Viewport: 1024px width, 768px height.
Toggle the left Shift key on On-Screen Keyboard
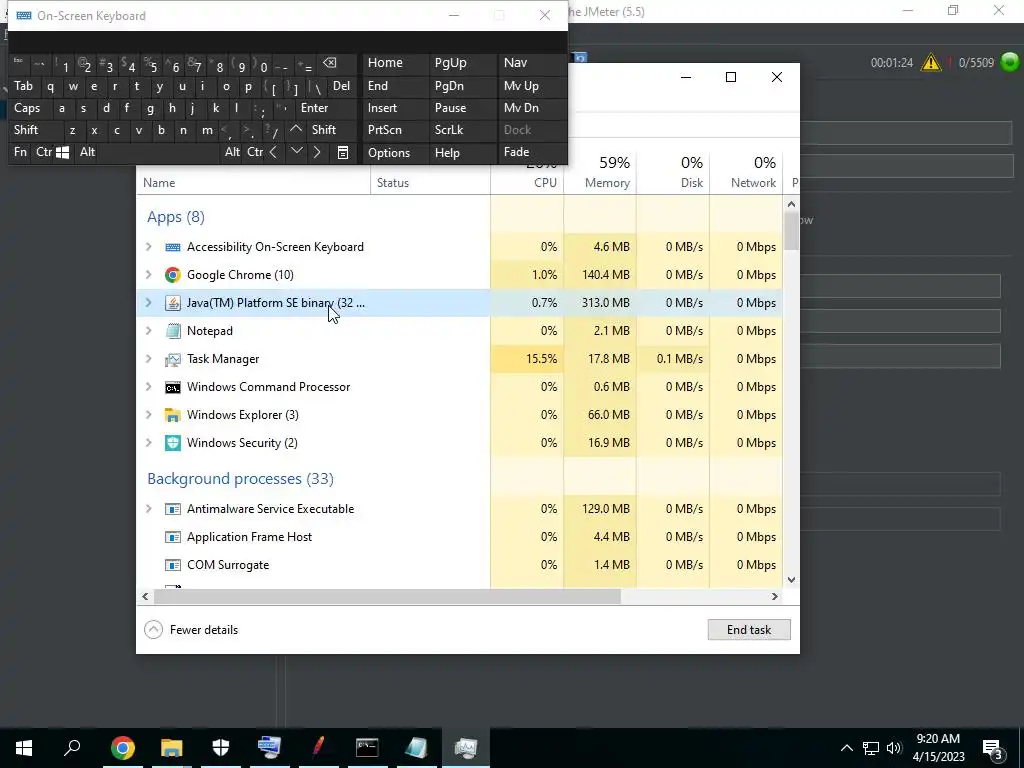point(26,129)
